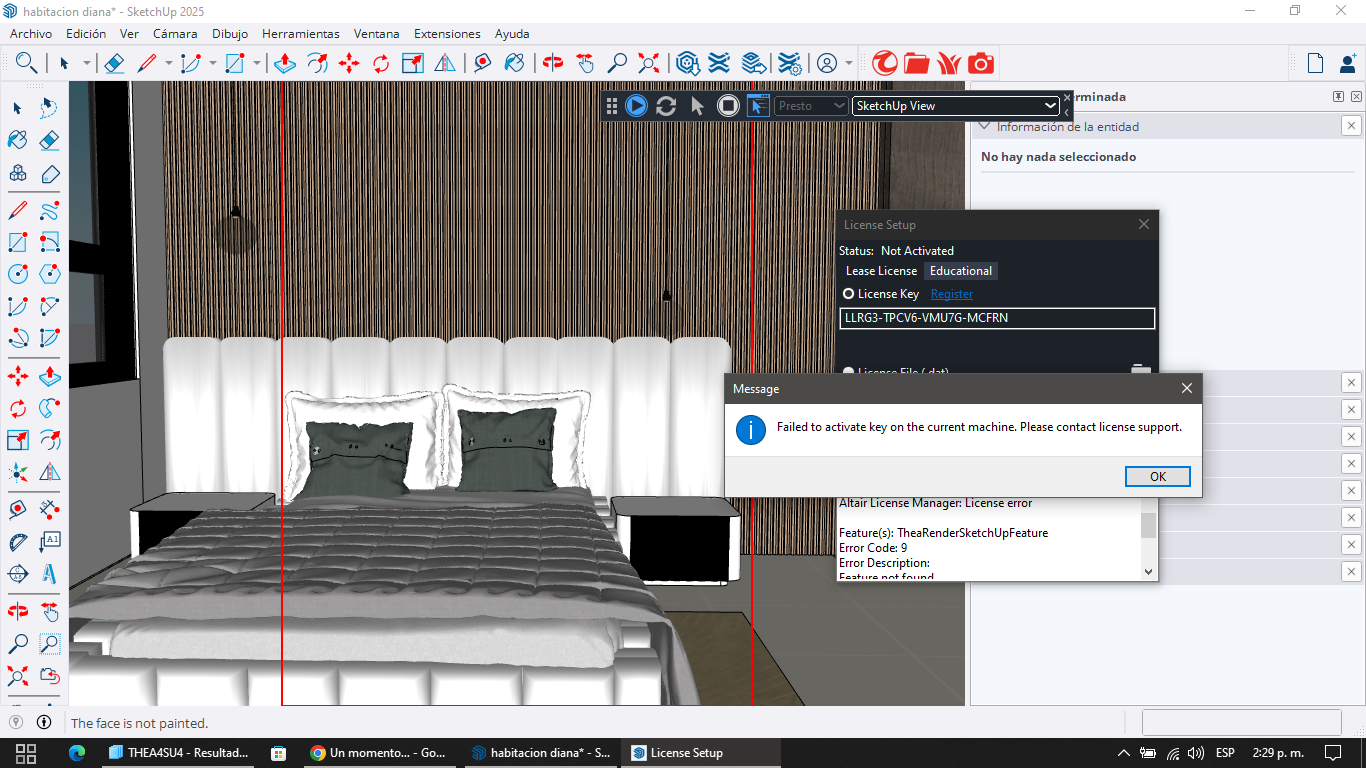Select the License Key radio button
Image resolution: width=1366 pixels, height=768 pixels.
849,294
